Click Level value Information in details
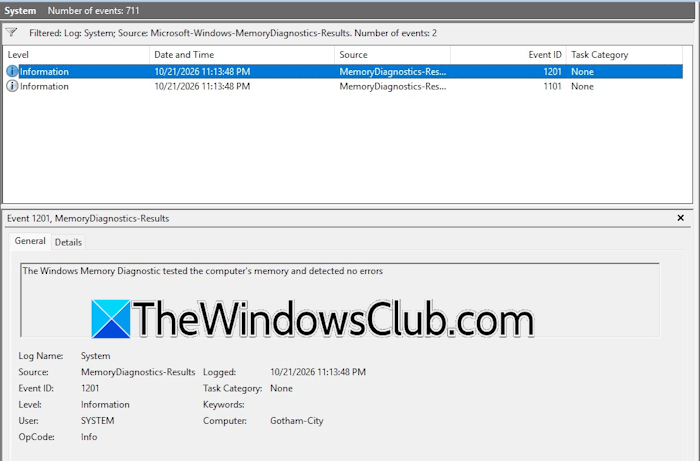Image resolution: width=700 pixels, height=461 pixels. tap(105, 404)
